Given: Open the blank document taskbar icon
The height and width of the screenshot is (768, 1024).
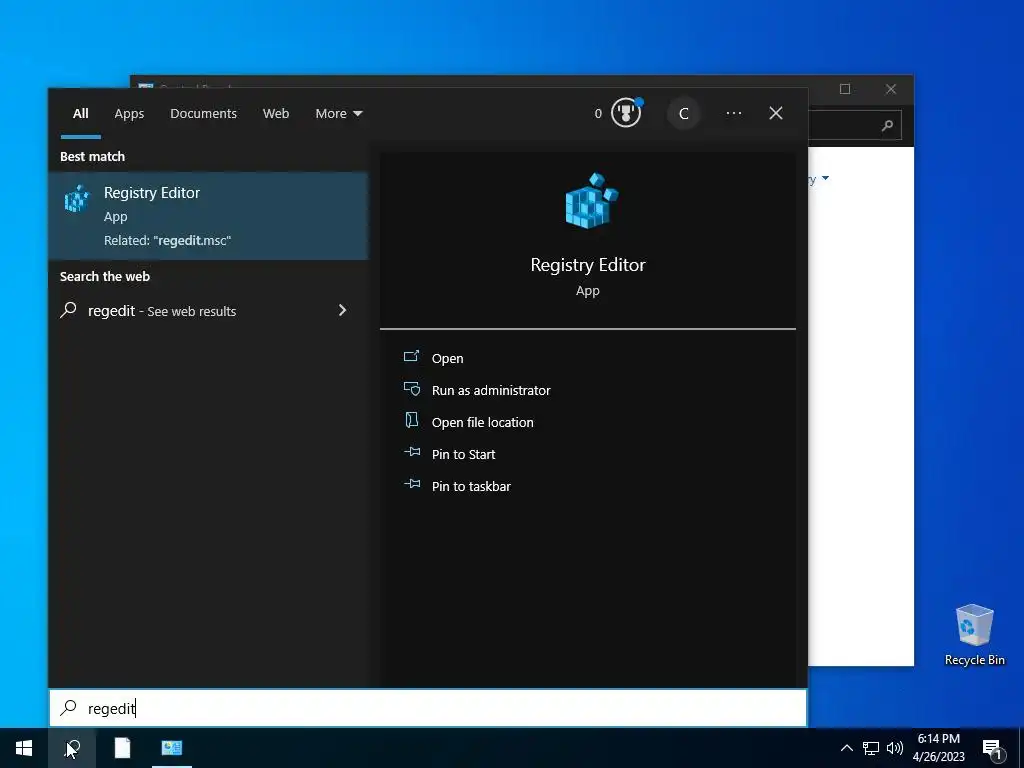Looking at the screenshot, I should pos(122,748).
